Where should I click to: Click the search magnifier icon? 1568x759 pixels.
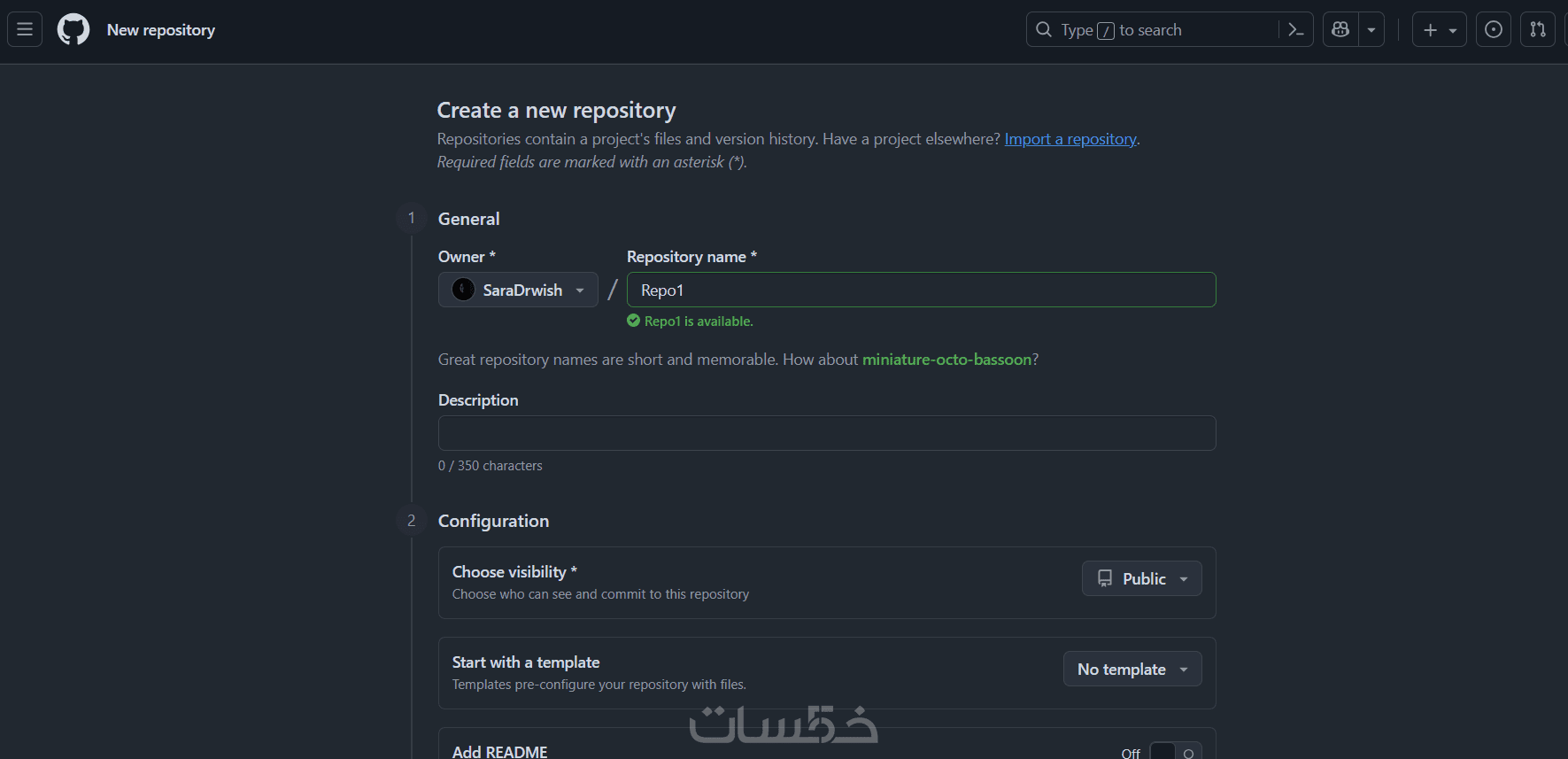tap(1044, 30)
